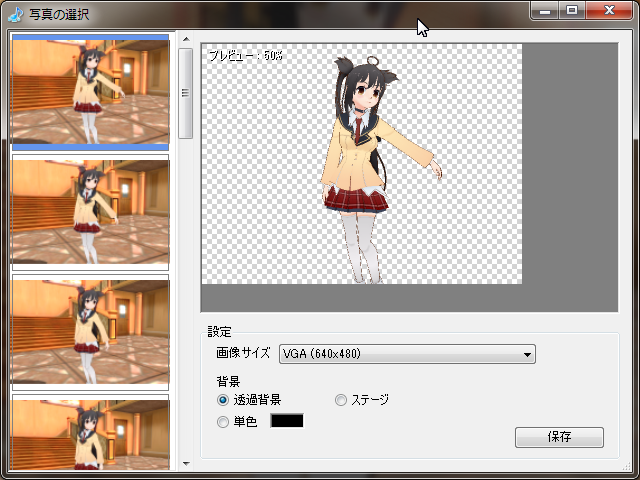Select the fourth partially visible photo thumbnail
Viewport: 640px width, 480px height.
click(90, 432)
